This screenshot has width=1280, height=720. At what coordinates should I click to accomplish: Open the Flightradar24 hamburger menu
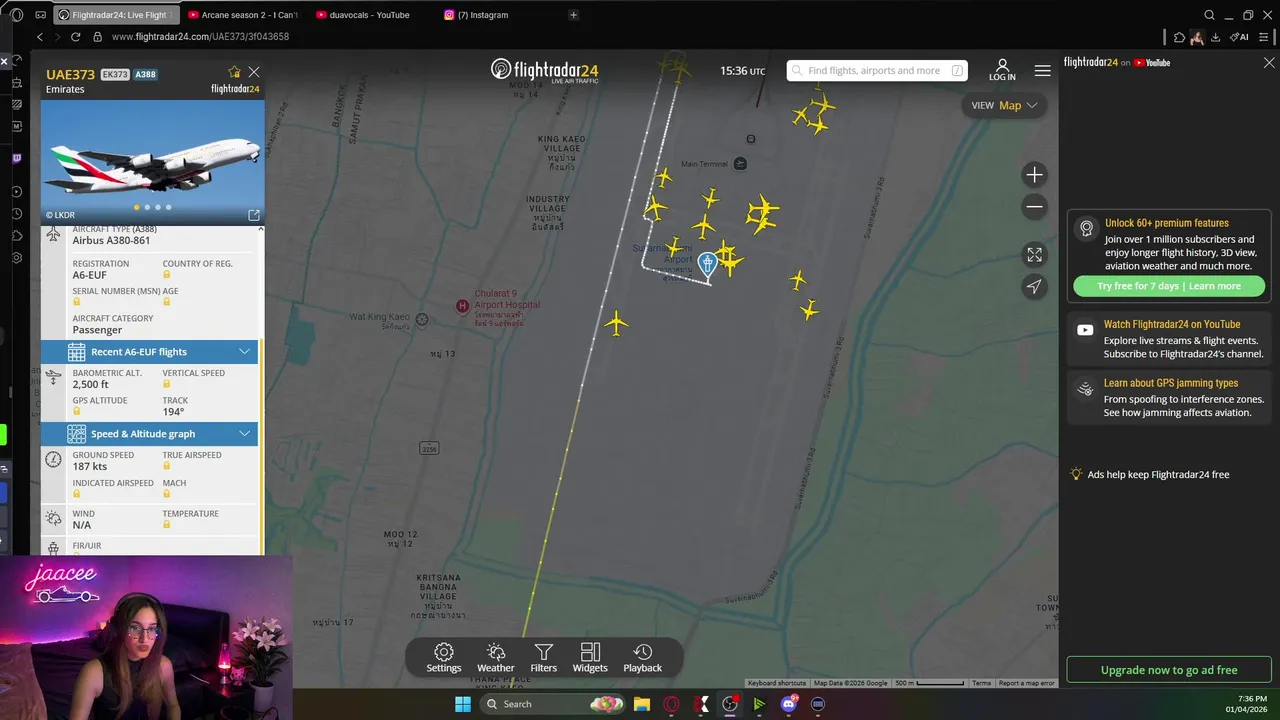tap(1042, 70)
